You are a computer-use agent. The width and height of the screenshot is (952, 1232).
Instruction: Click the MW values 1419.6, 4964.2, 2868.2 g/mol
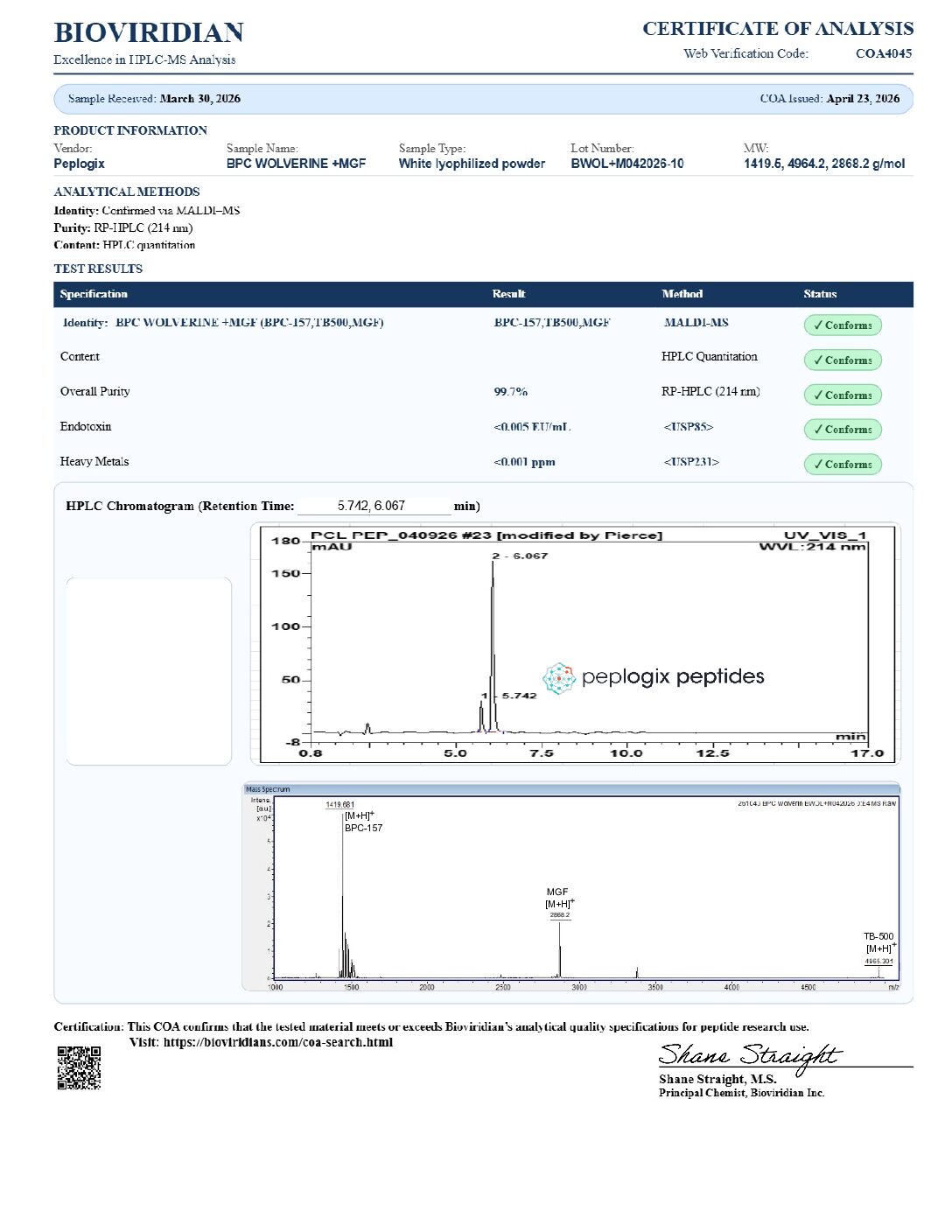tap(824, 164)
